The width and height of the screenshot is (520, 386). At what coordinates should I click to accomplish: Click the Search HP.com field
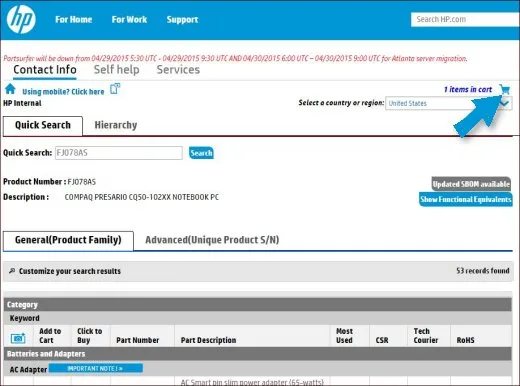(x=465, y=19)
